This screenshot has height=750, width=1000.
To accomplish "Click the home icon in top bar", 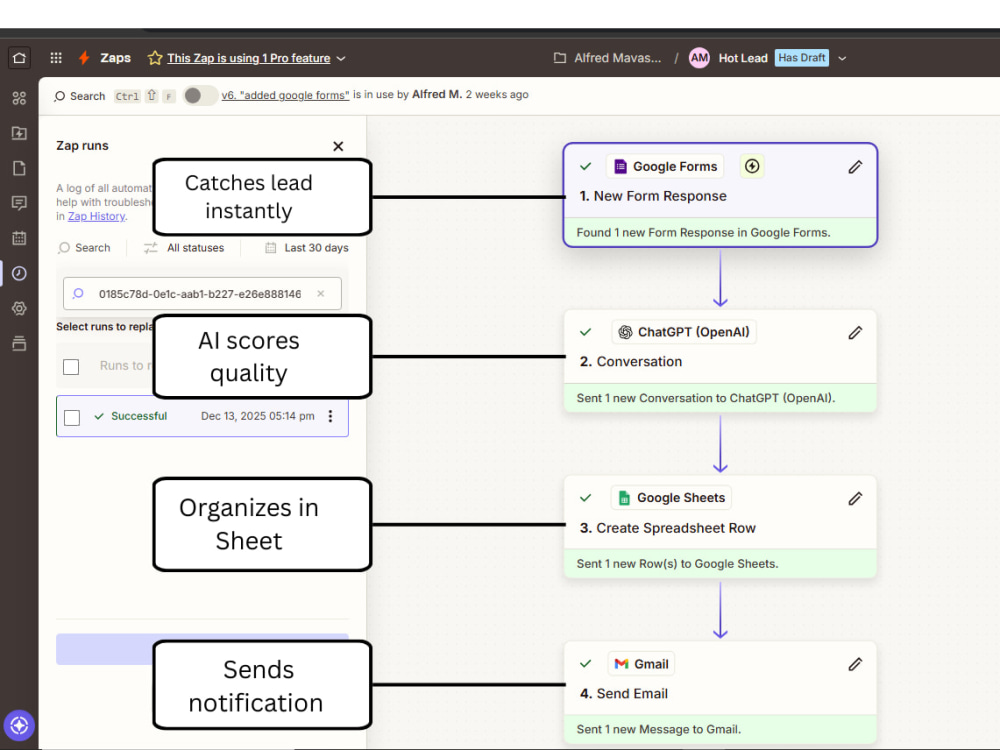I will 19,58.
